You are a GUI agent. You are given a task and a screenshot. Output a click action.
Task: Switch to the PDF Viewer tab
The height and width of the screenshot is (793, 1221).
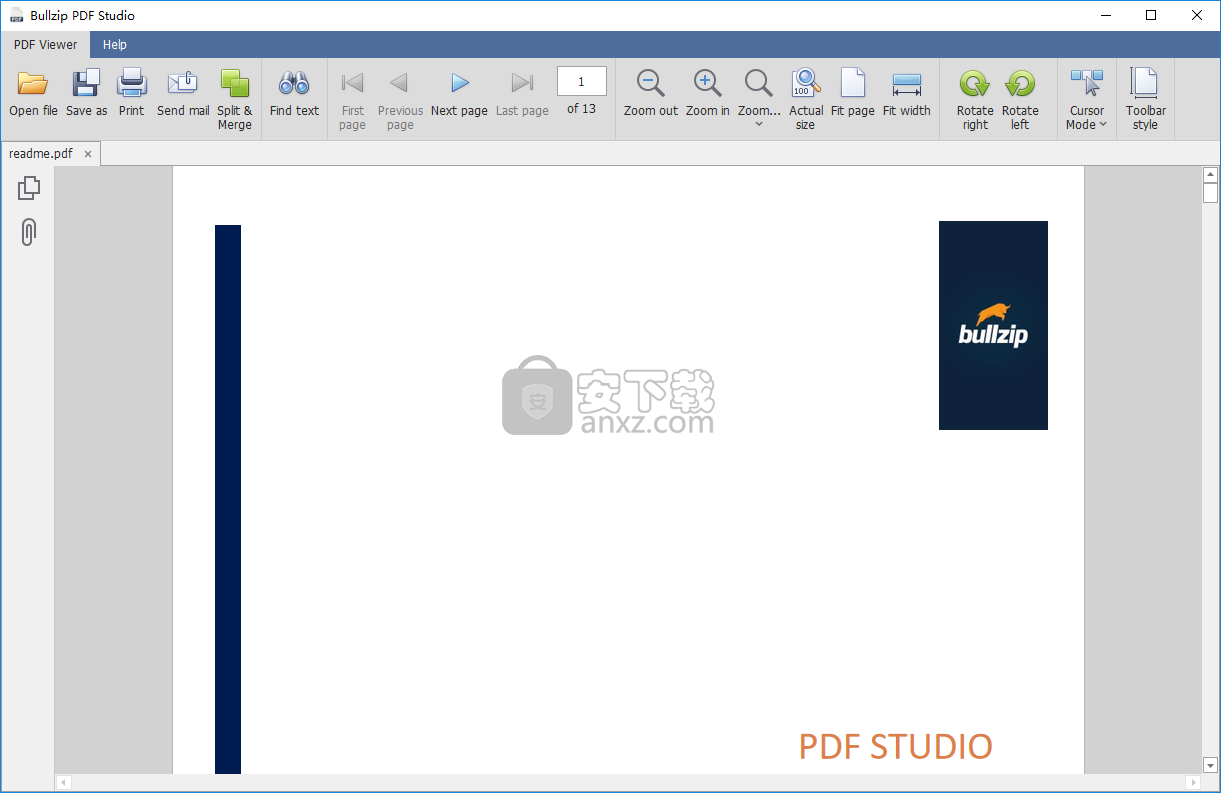pyautogui.click(x=45, y=44)
